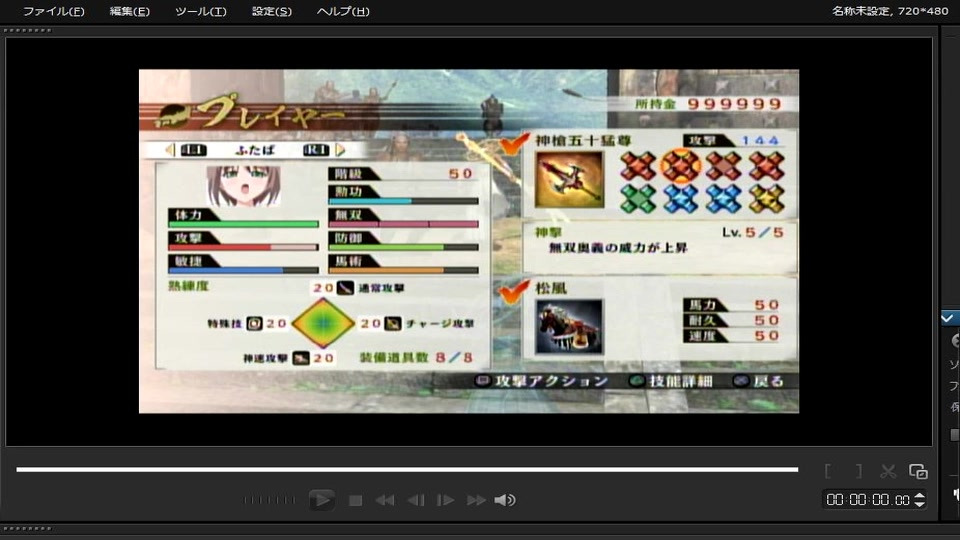
Task: Click the 神槍五十猛尊 weapon name
Action: pos(583,141)
